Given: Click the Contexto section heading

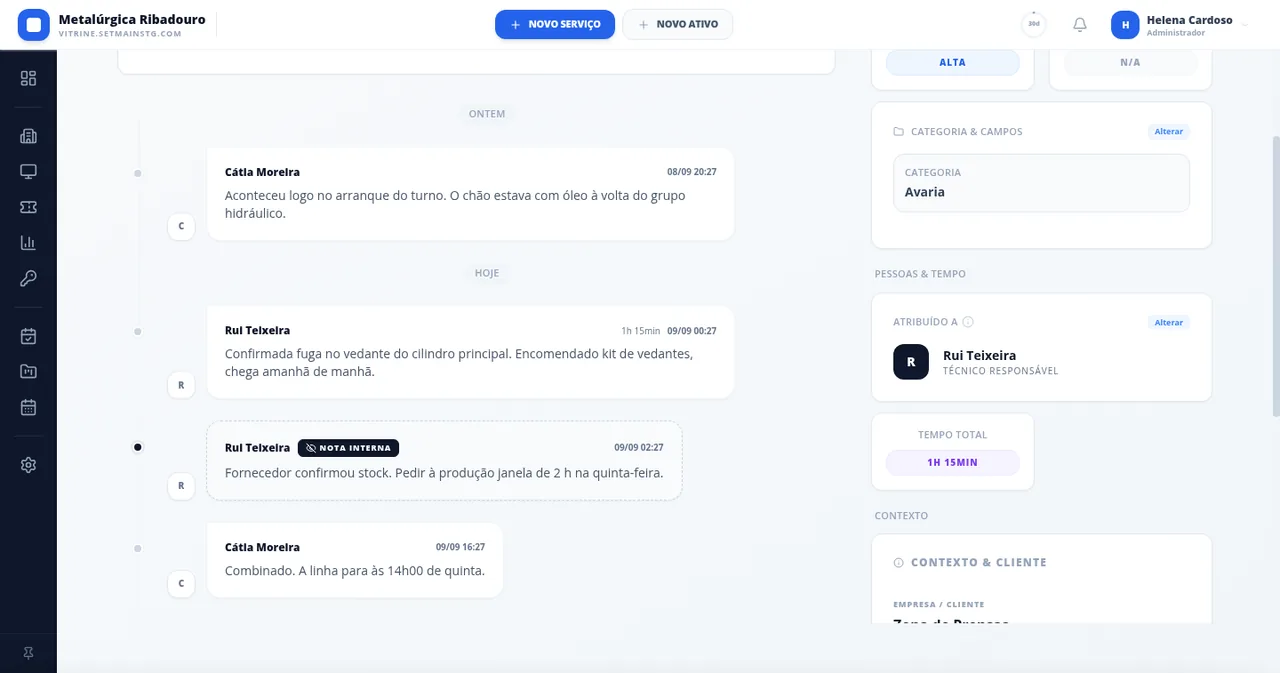Looking at the screenshot, I should pos(901,516).
